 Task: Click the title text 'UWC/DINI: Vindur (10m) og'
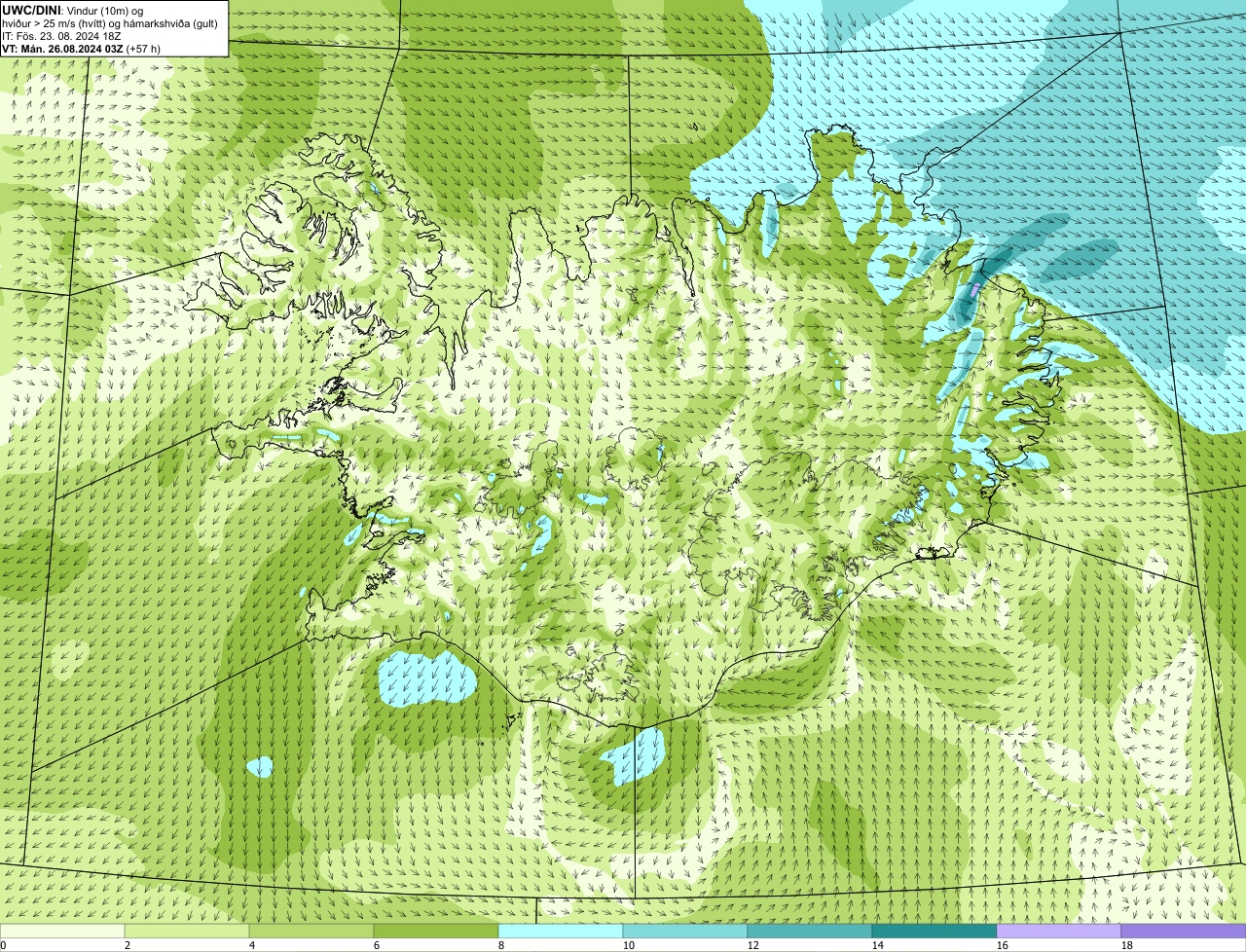click(72, 10)
